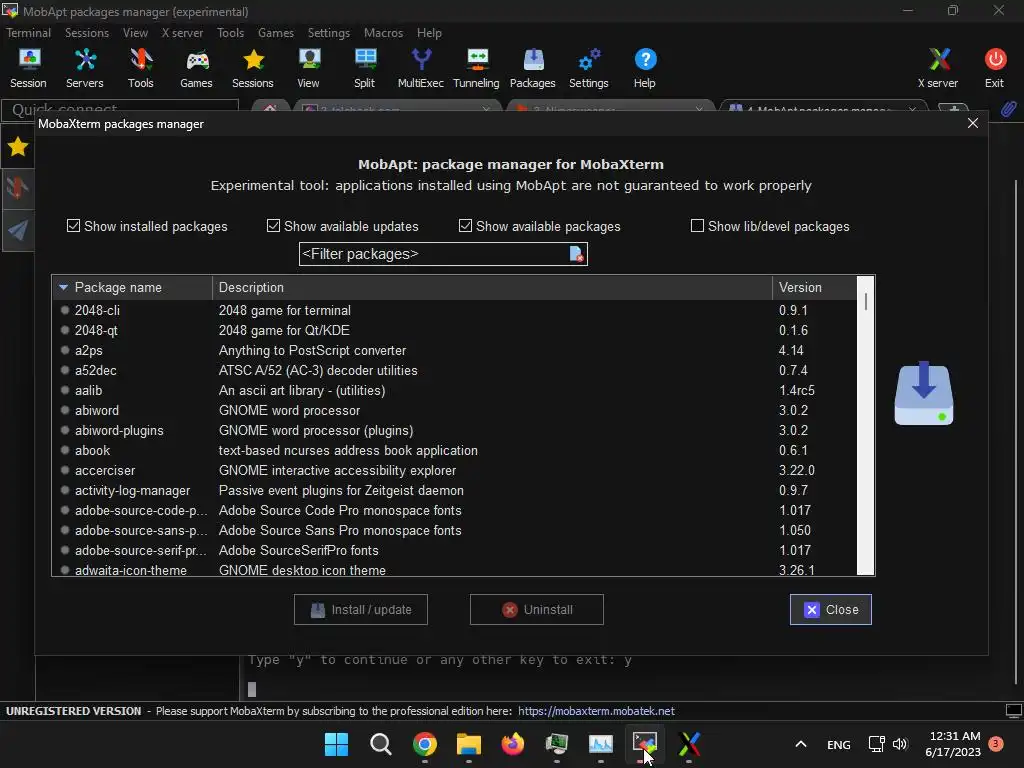
Task: Click the package list vertical scrollbar
Action: pos(865,426)
